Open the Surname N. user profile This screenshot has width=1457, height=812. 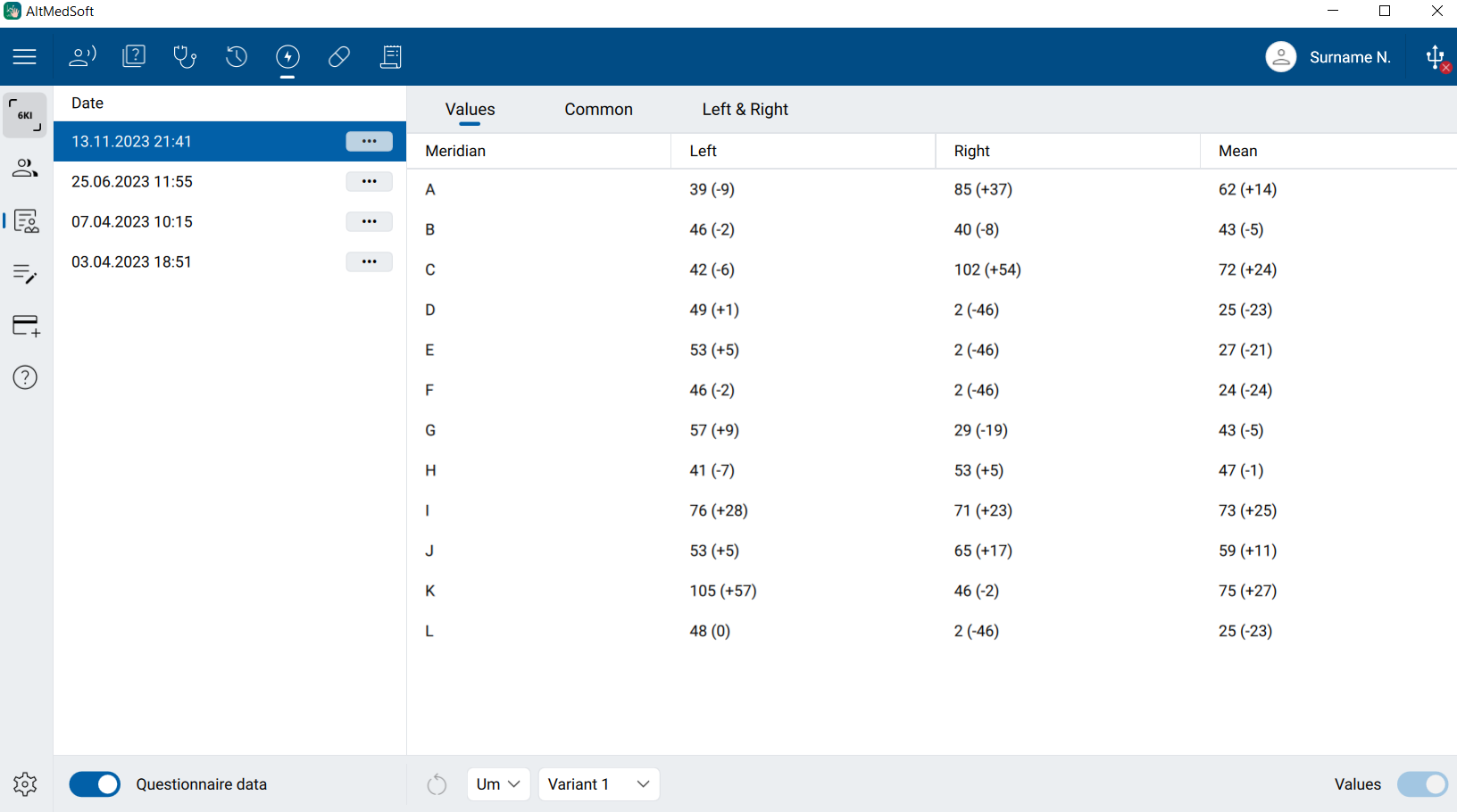[x=1328, y=57]
